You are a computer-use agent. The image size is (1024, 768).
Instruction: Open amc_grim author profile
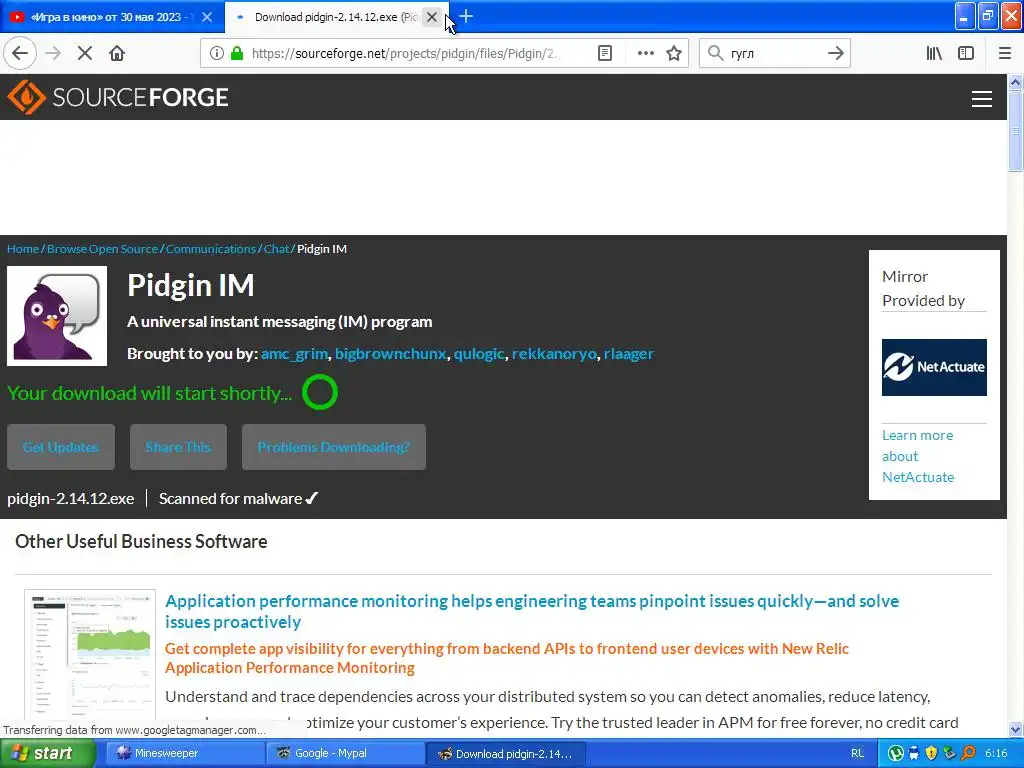pos(295,354)
